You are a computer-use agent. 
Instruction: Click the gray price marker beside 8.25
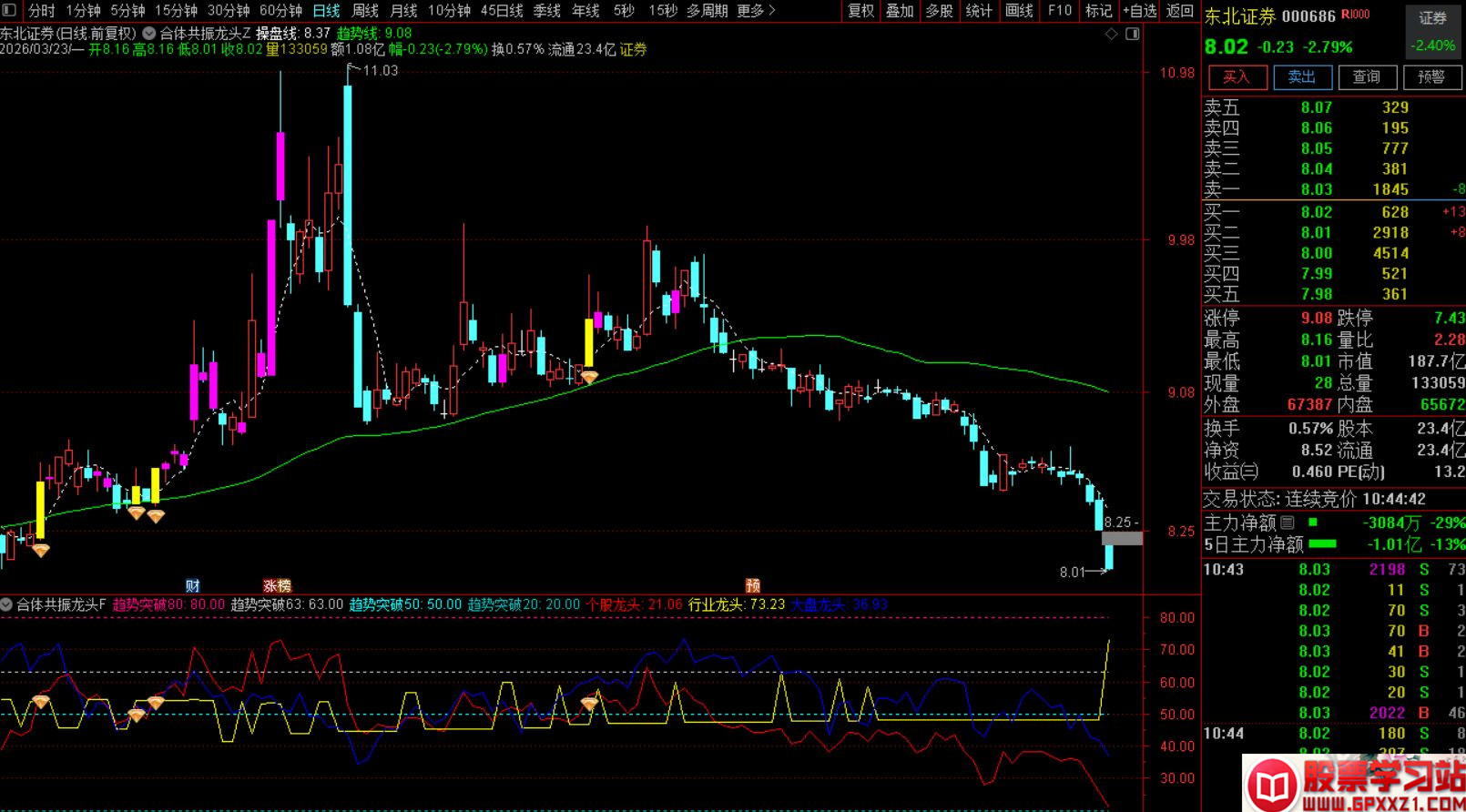(x=1122, y=538)
